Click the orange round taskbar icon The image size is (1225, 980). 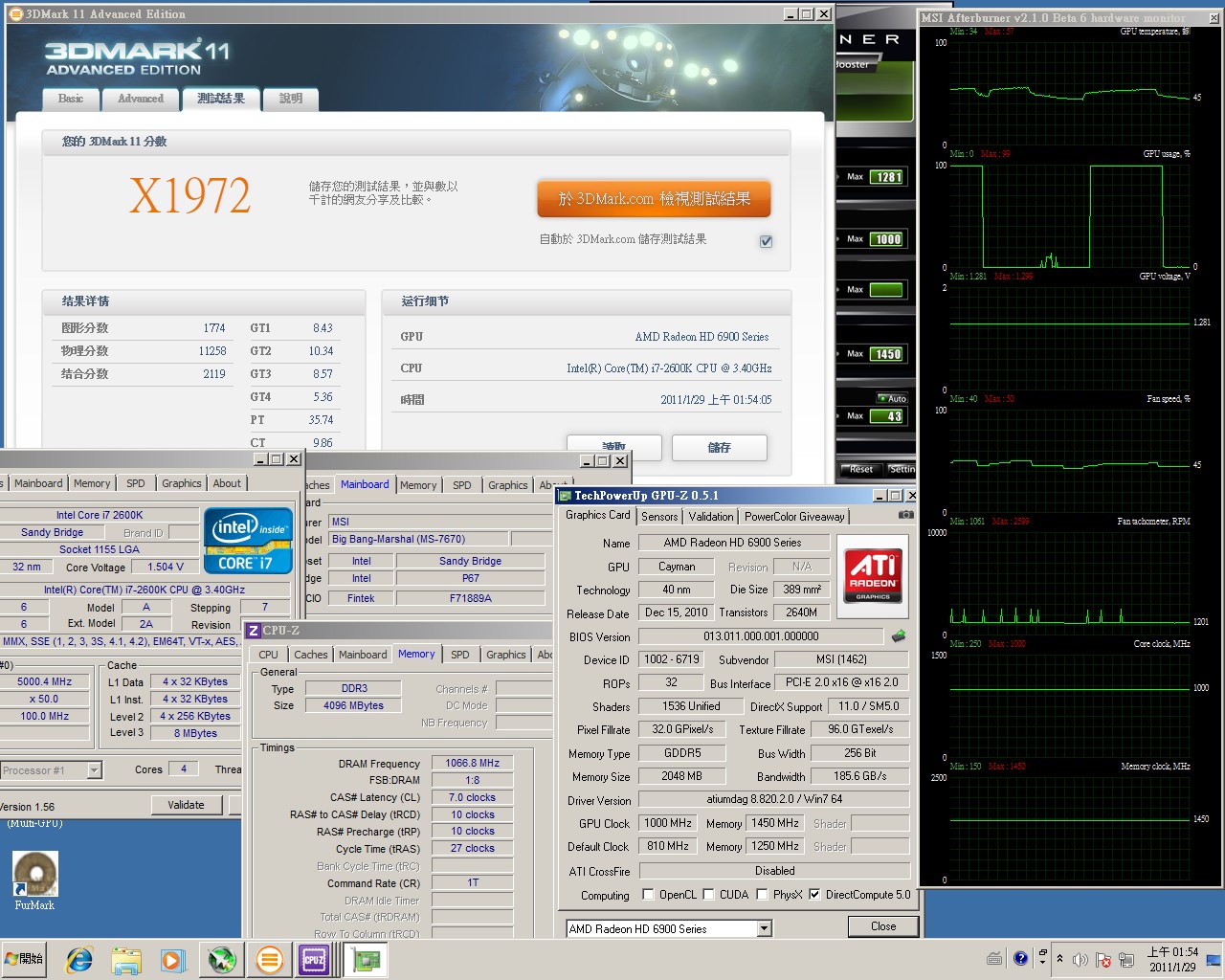pyautogui.click(x=269, y=959)
